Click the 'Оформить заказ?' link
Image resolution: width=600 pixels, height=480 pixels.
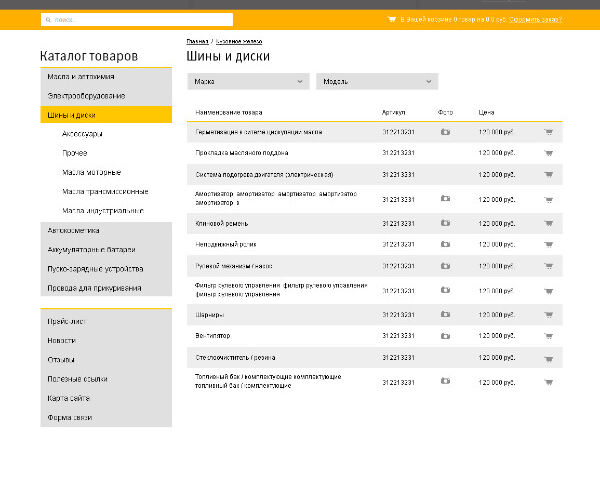click(535, 19)
